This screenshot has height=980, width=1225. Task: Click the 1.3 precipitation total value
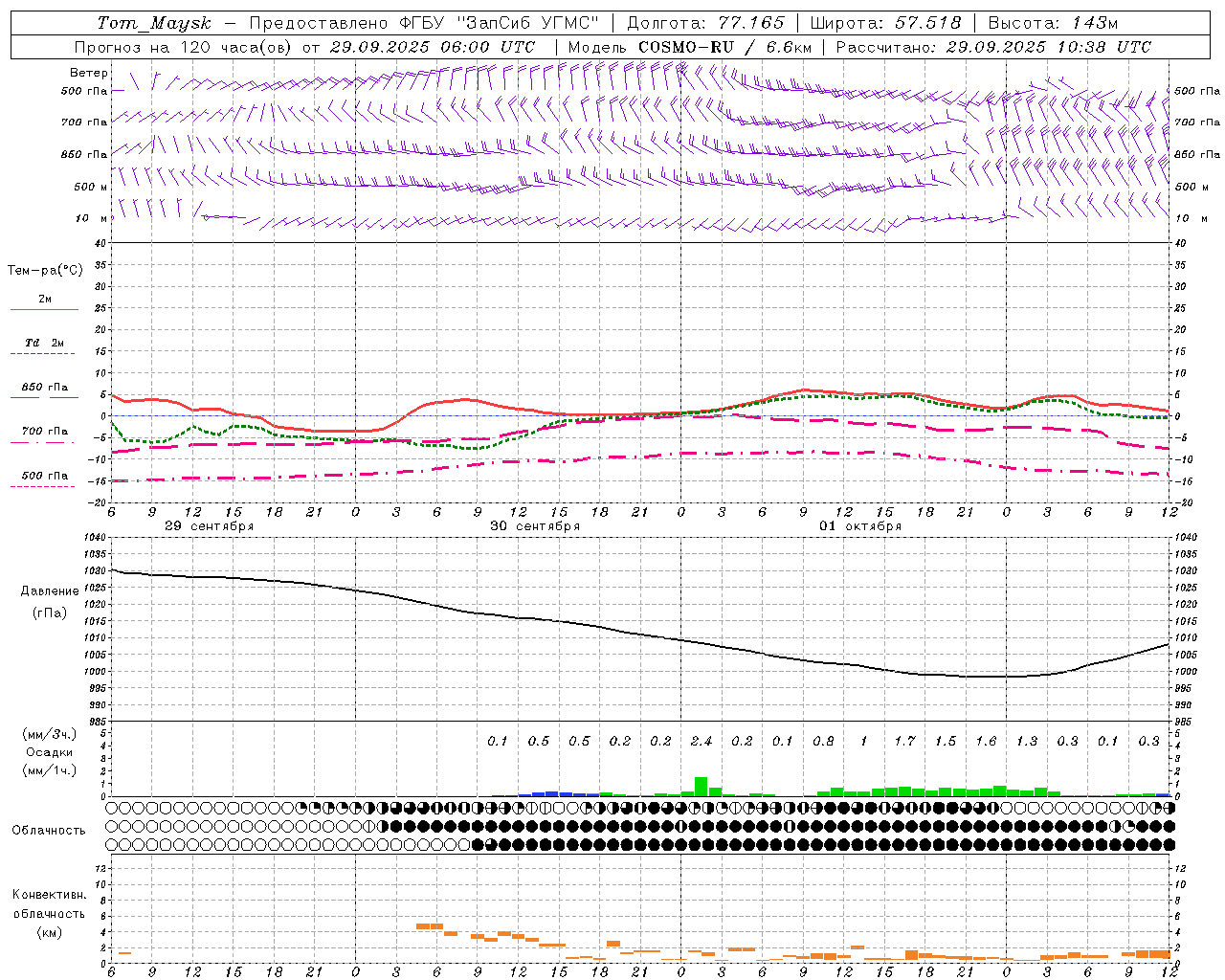[x=1027, y=742]
